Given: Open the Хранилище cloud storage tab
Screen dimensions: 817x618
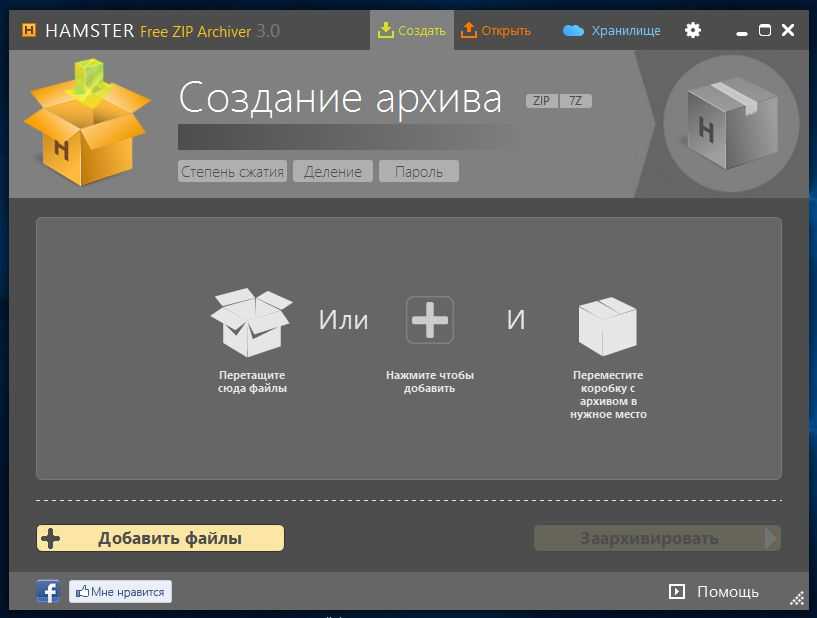Looking at the screenshot, I should pyautogui.click(x=612, y=30).
